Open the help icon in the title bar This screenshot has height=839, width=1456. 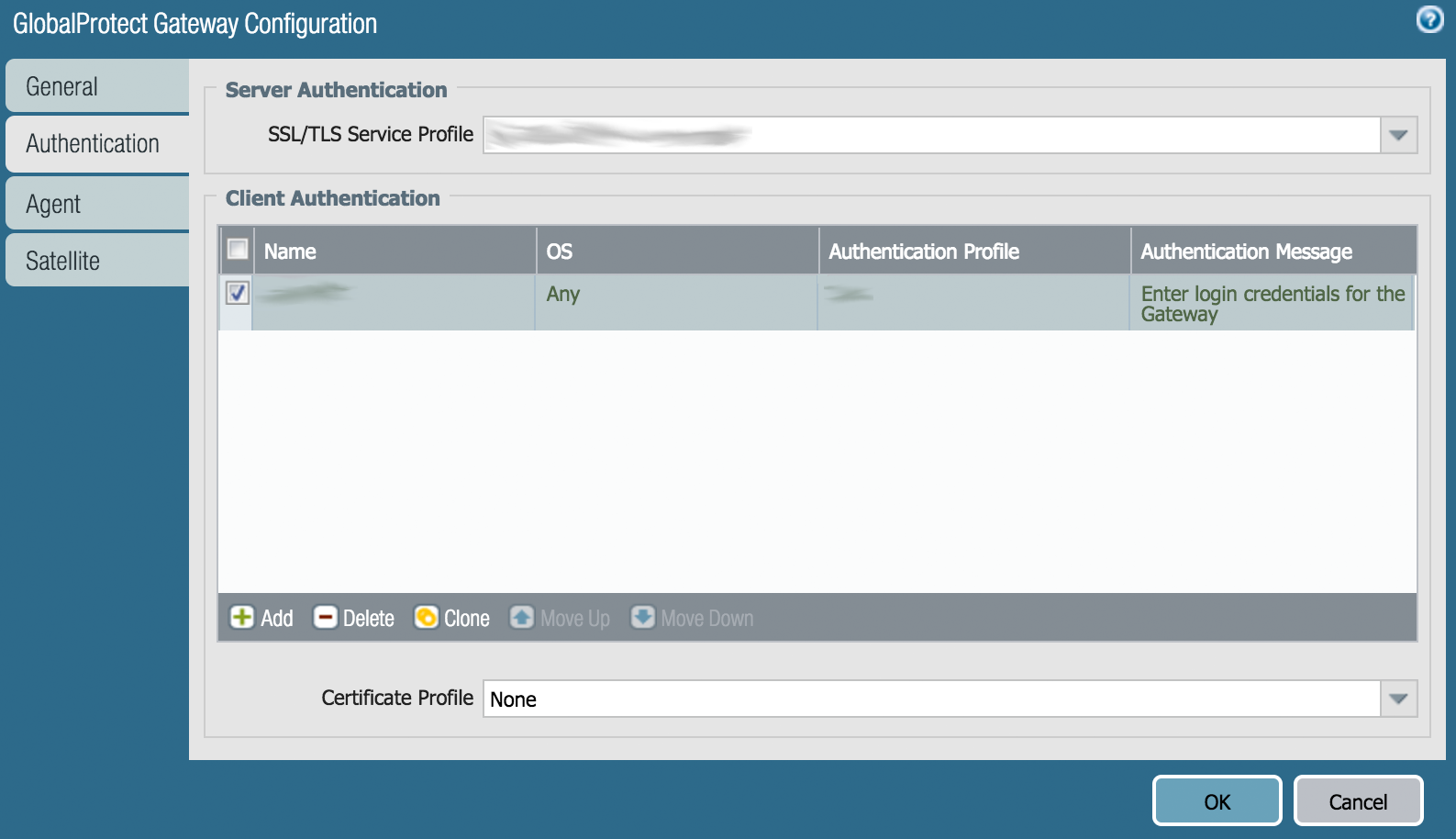click(x=1429, y=19)
